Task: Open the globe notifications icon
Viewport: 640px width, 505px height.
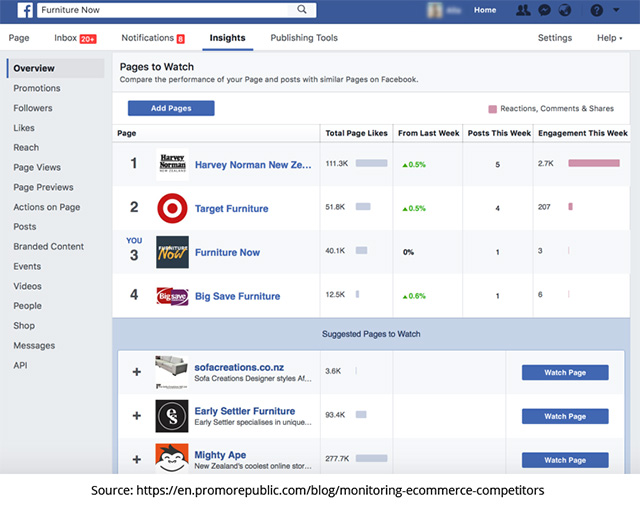Action: pyautogui.click(x=565, y=10)
